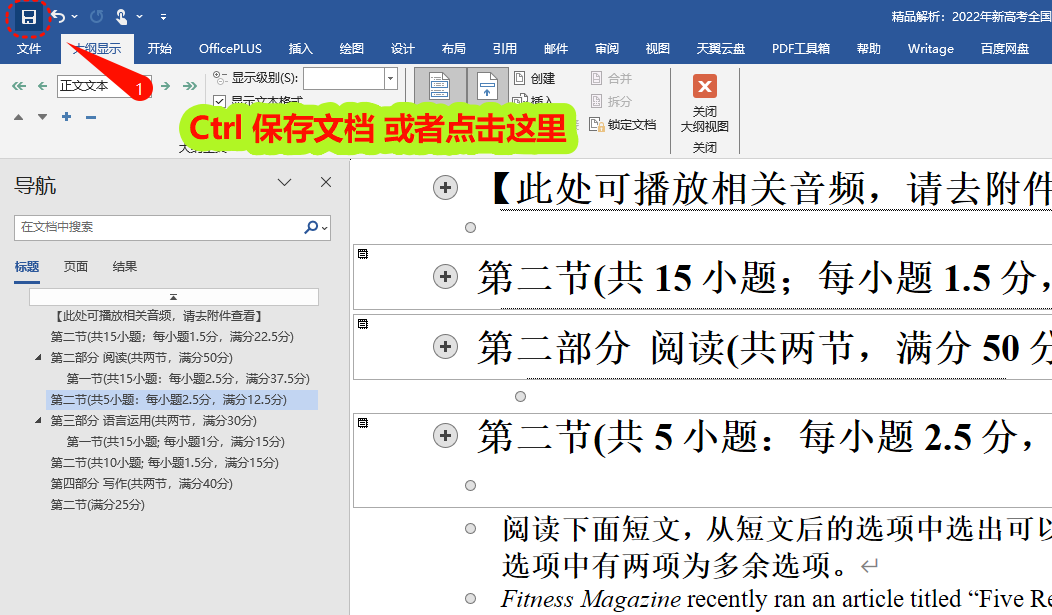Click the Promote single left arrow
The height and width of the screenshot is (615, 1052).
(42, 86)
